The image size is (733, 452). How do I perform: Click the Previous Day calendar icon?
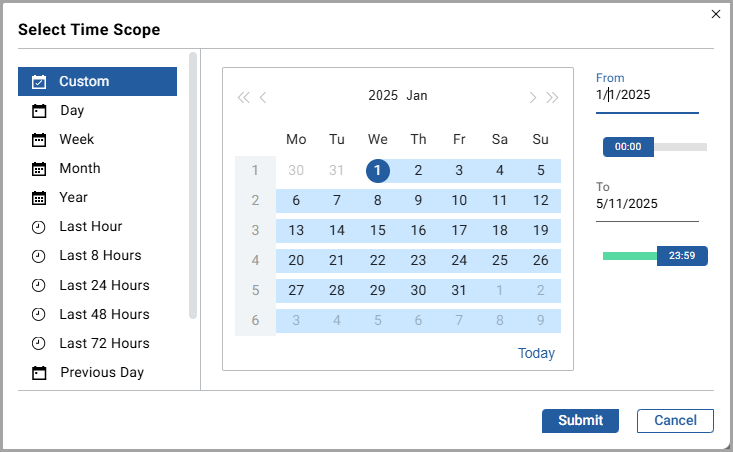point(39,373)
